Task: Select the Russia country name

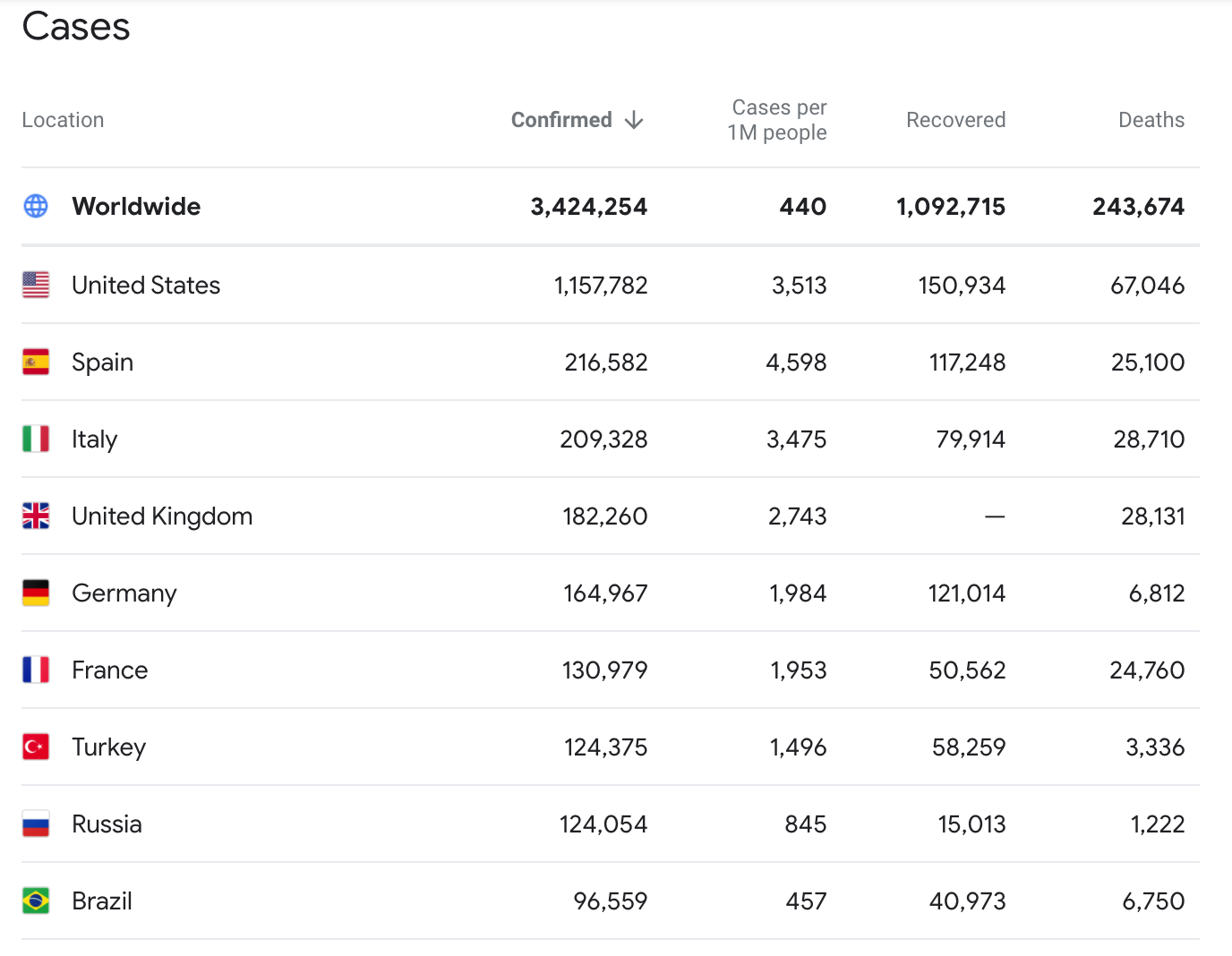Action: click(x=107, y=824)
